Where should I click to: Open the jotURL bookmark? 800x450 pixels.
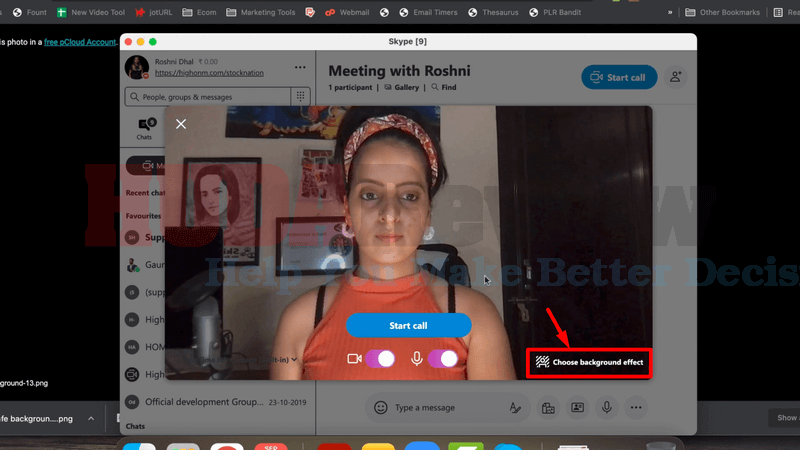(x=154, y=12)
